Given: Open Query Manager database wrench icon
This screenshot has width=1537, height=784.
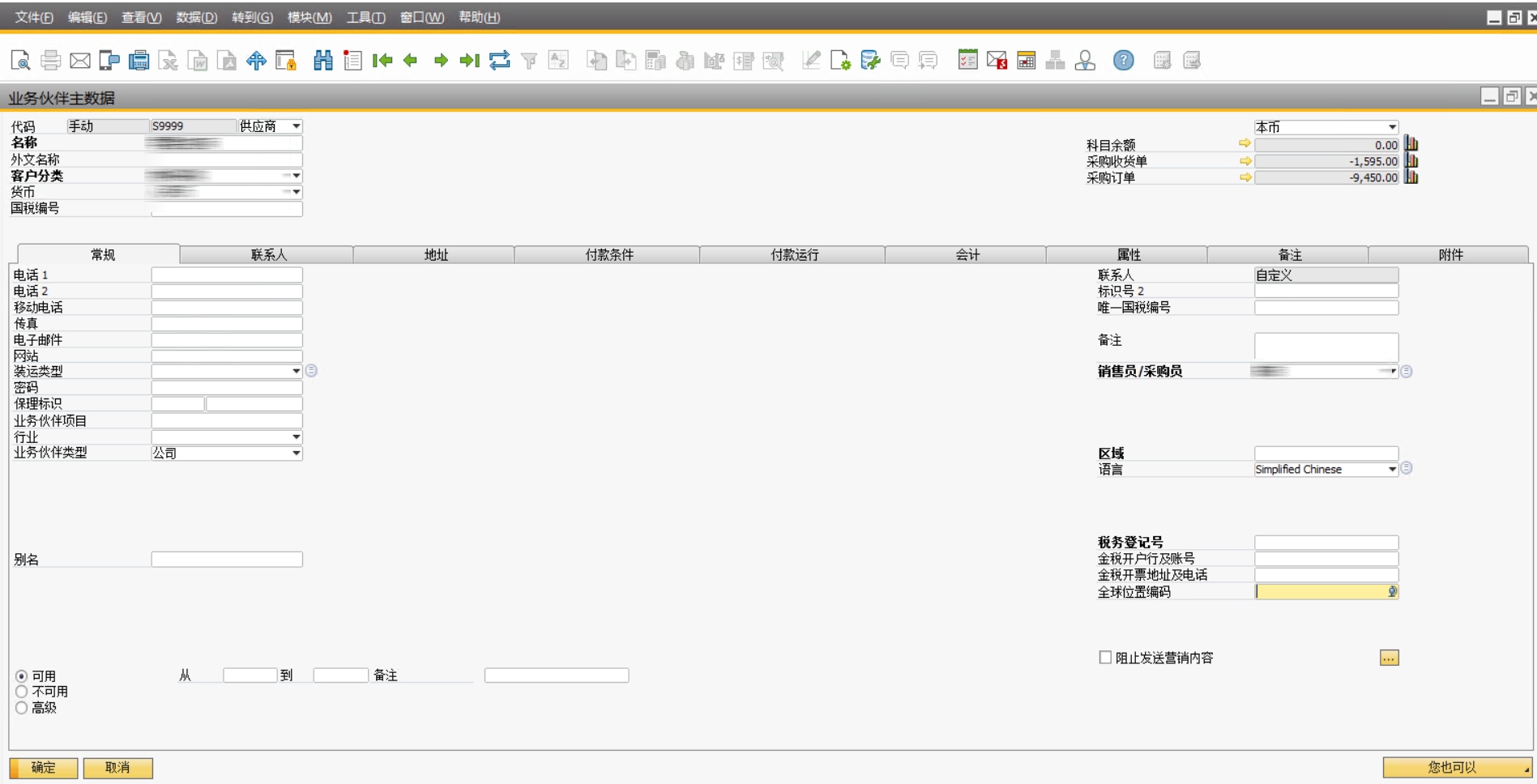Looking at the screenshot, I should (x=870, y=60).
